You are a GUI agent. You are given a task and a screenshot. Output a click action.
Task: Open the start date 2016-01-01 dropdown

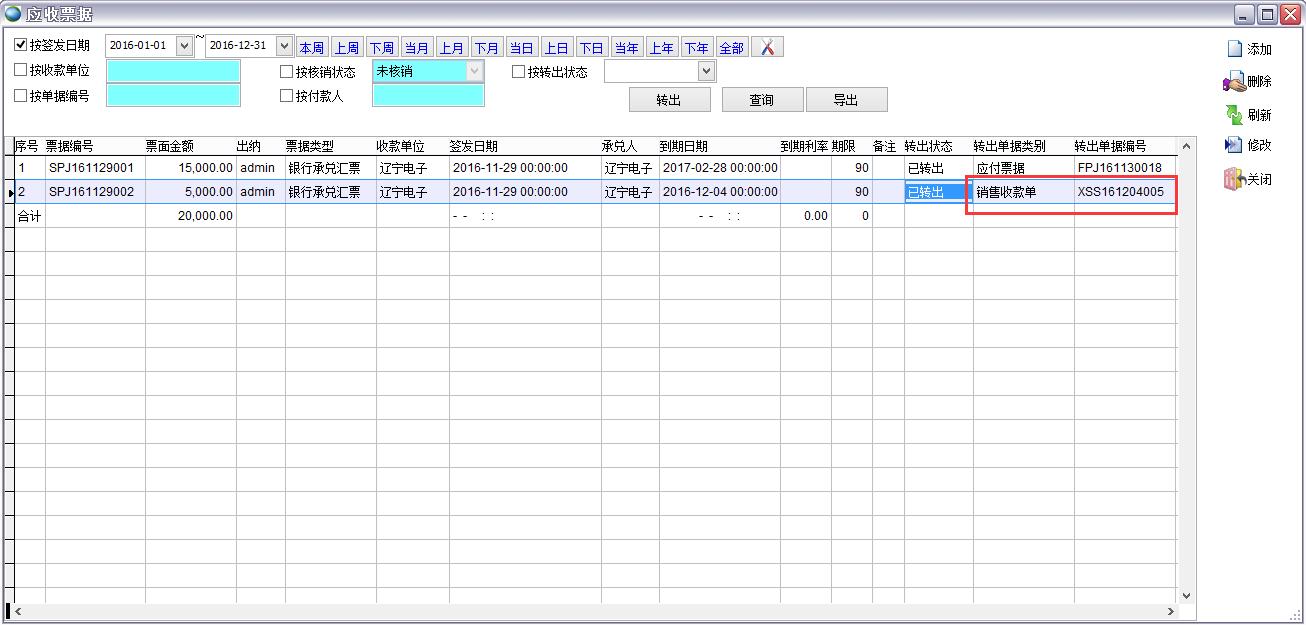tap(184, 46)
